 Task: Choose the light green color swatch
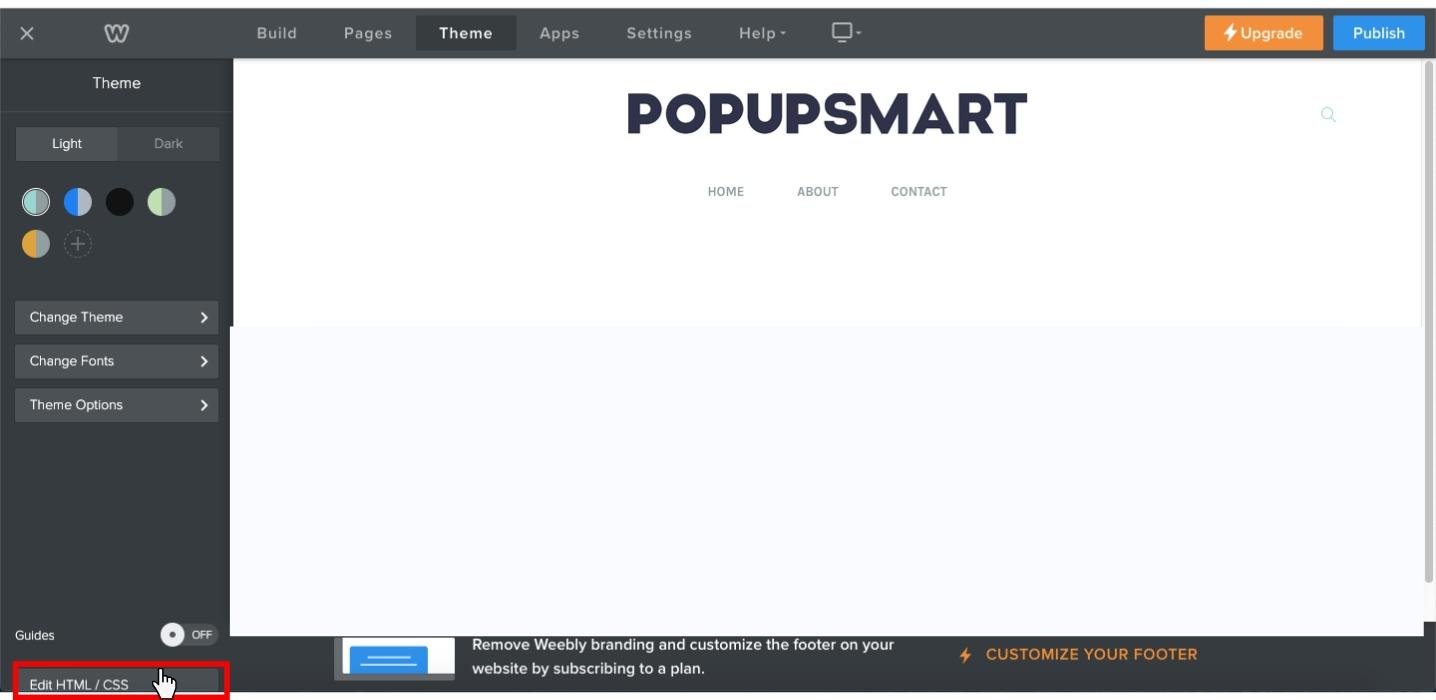click(x=161, y=202)
